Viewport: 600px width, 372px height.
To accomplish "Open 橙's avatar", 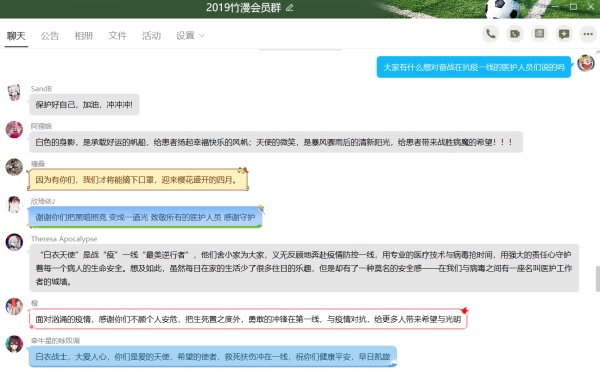I will (x=14, y=307).
